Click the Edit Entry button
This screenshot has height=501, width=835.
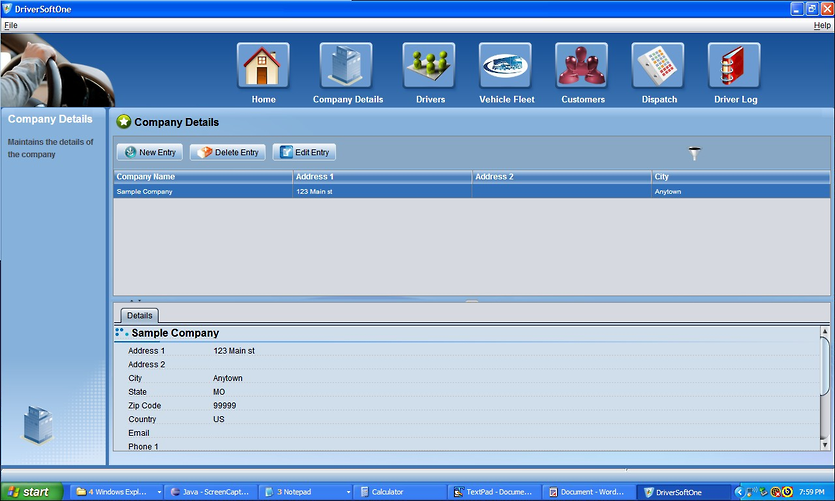tap(304, 152)
